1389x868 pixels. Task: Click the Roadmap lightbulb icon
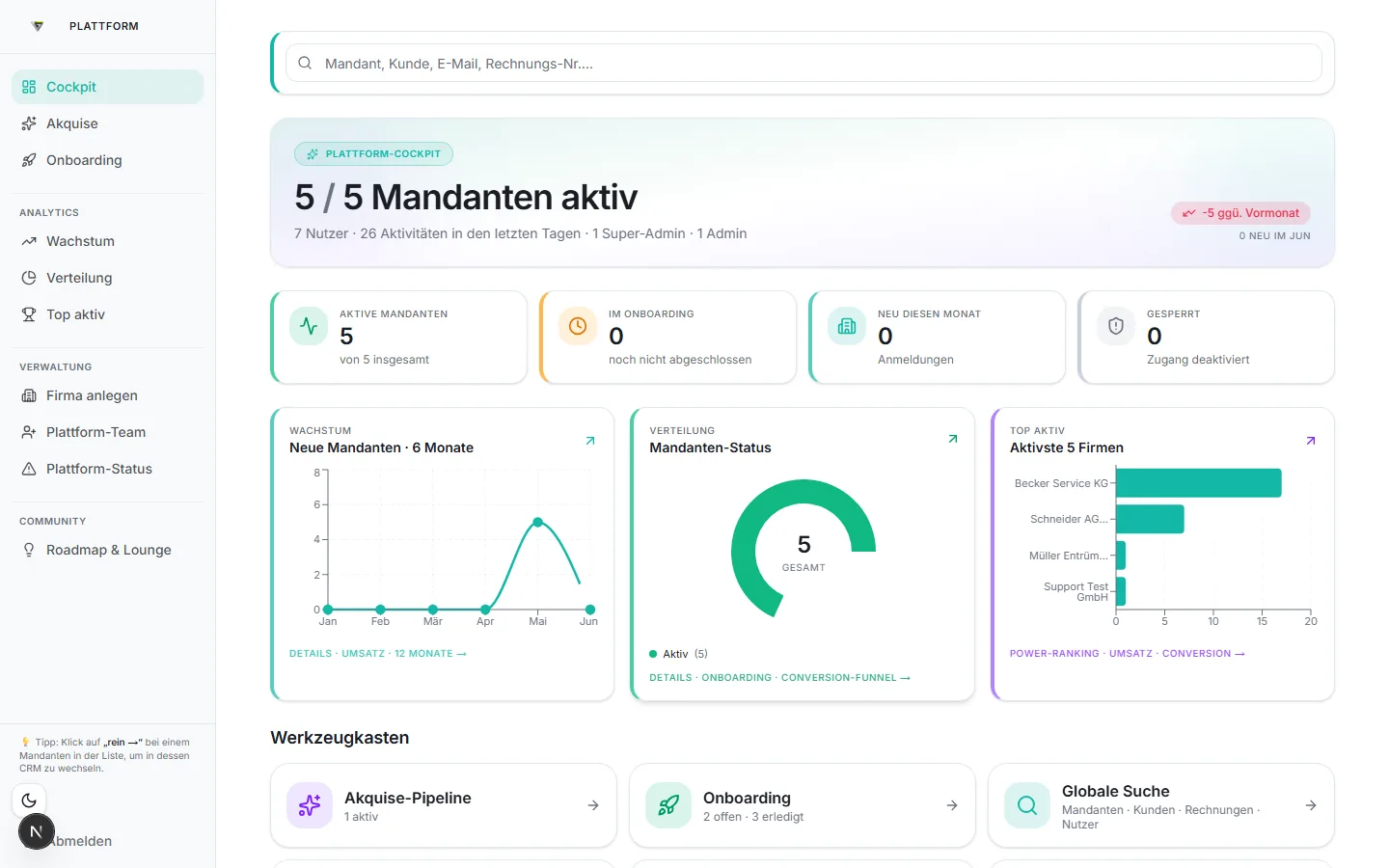pos(29,550)
